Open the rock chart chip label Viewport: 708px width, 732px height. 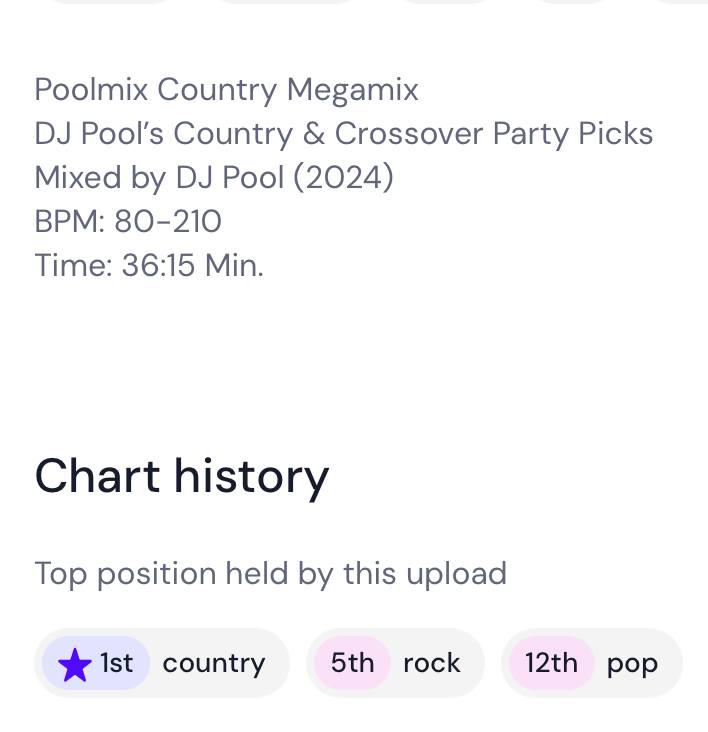tap(431, 663)
